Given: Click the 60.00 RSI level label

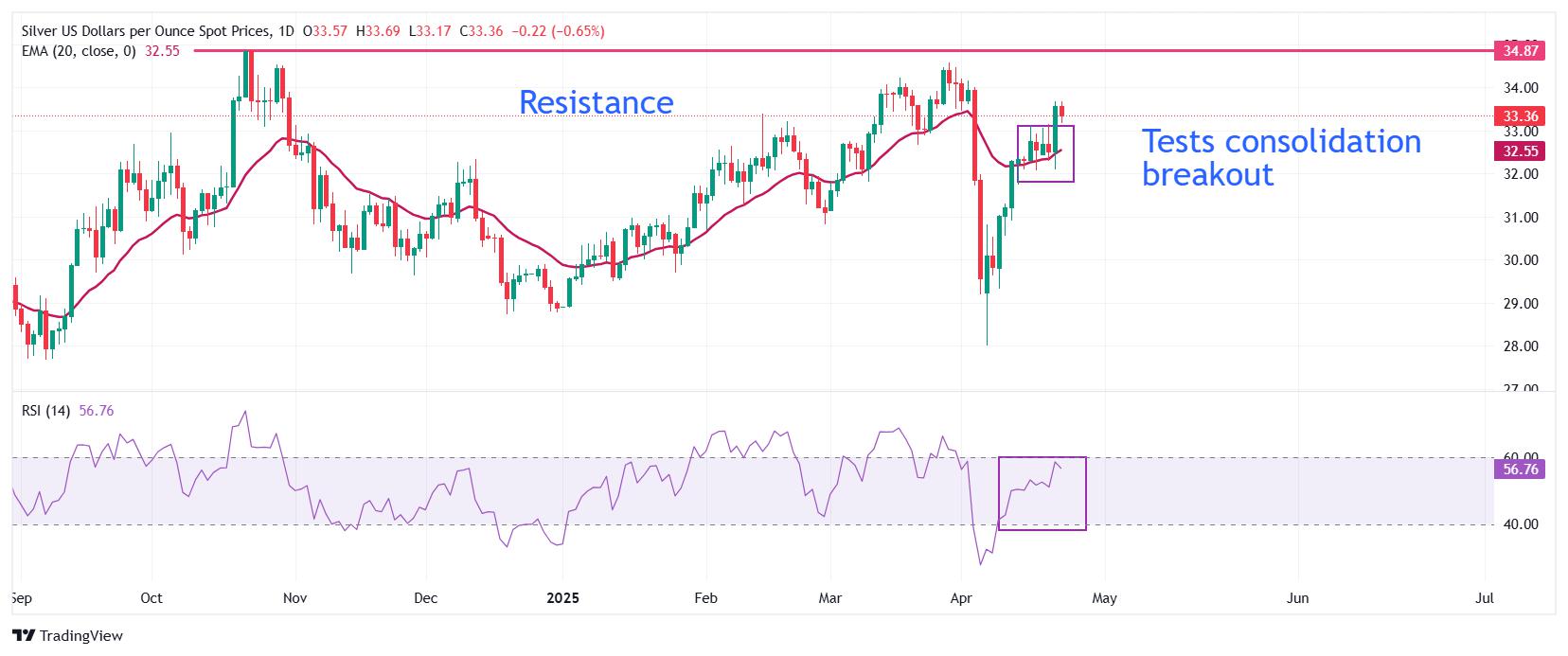Looking at the screenshot, I should (x=1519, y=457).
